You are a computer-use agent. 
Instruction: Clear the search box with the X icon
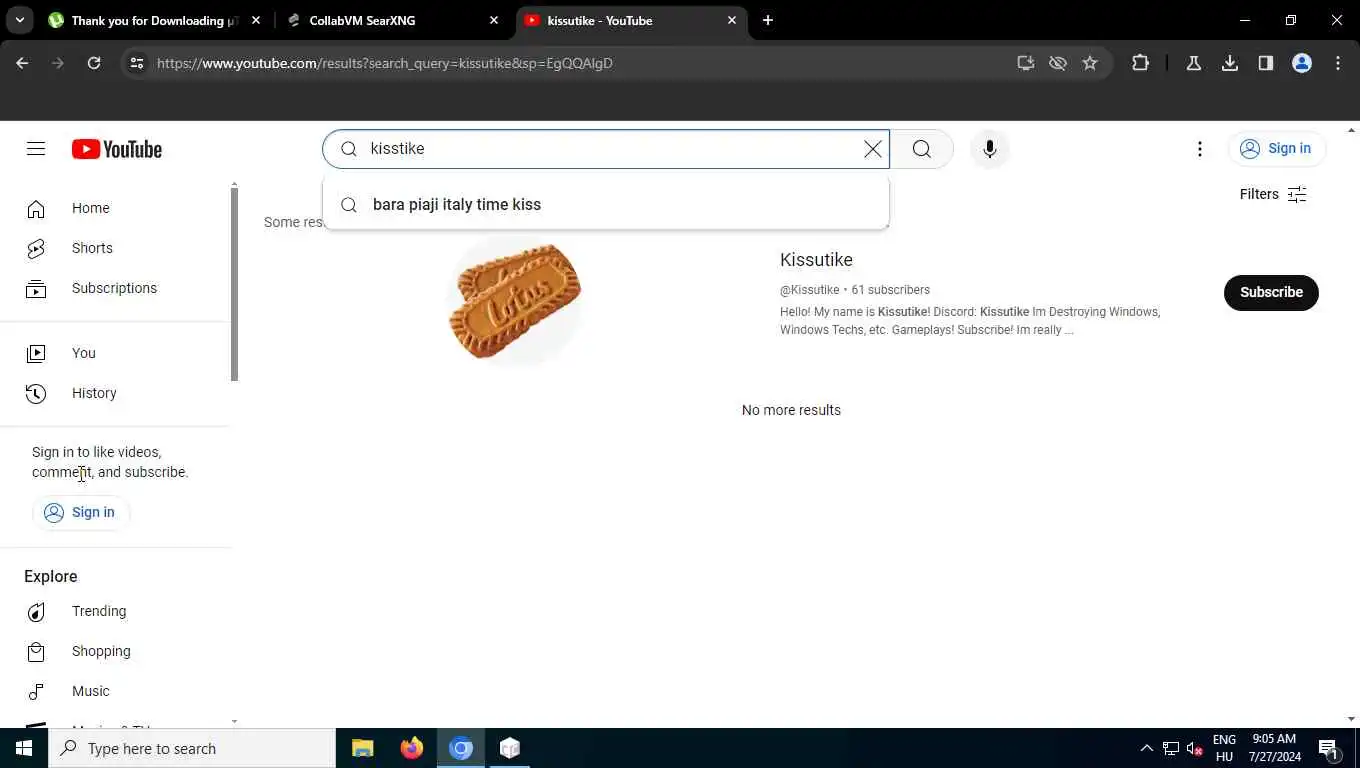pos(873,149)
